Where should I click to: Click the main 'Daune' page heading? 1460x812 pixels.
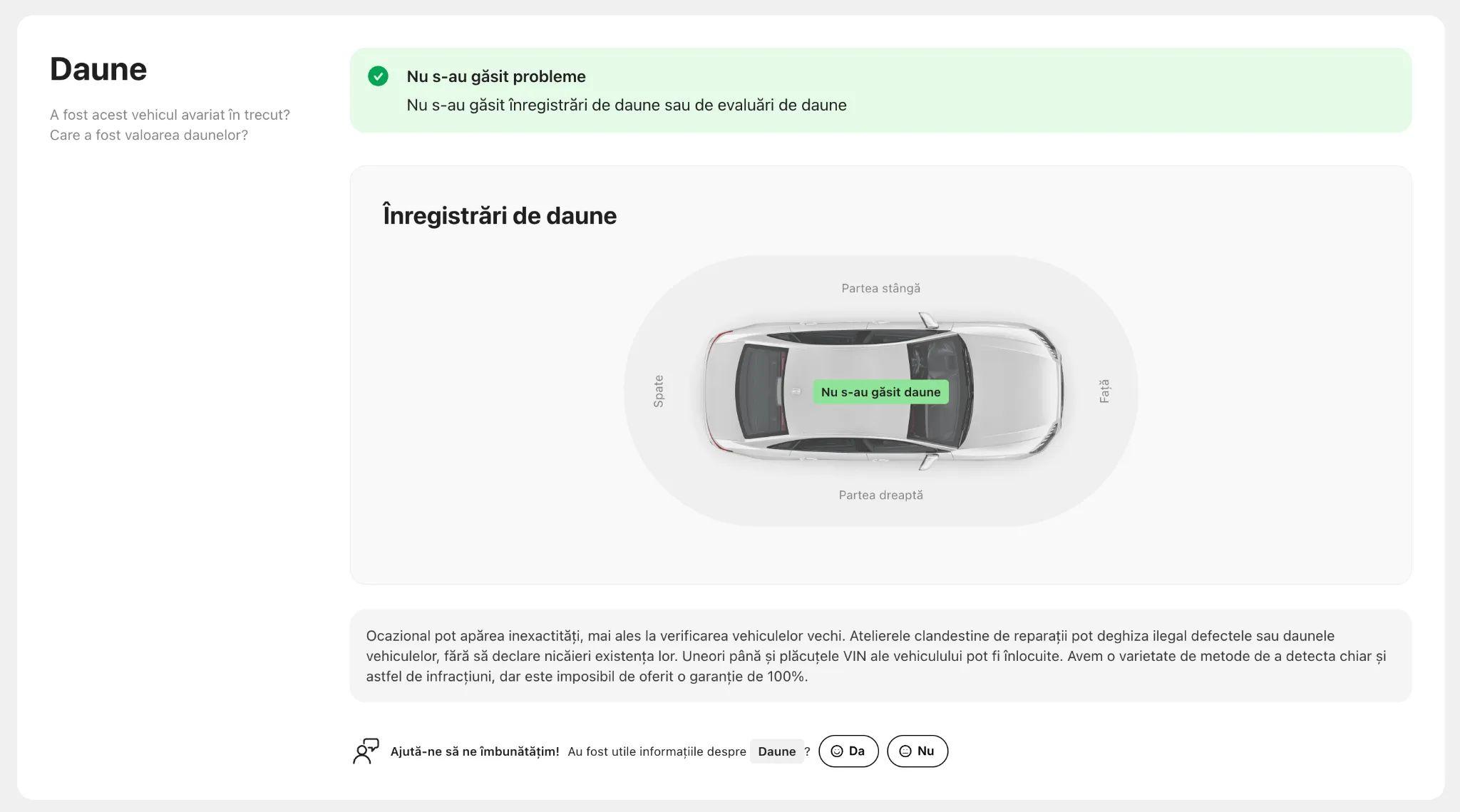click(98, 69)
